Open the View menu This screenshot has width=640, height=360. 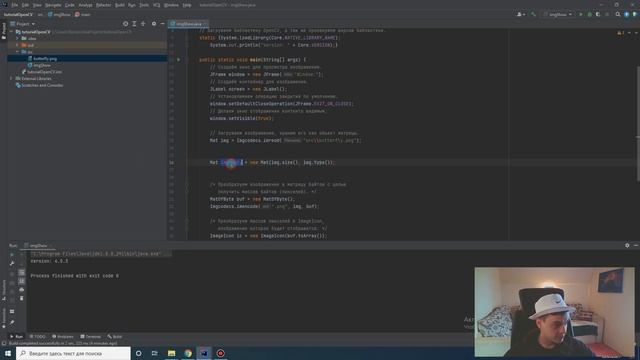(37, 5)
